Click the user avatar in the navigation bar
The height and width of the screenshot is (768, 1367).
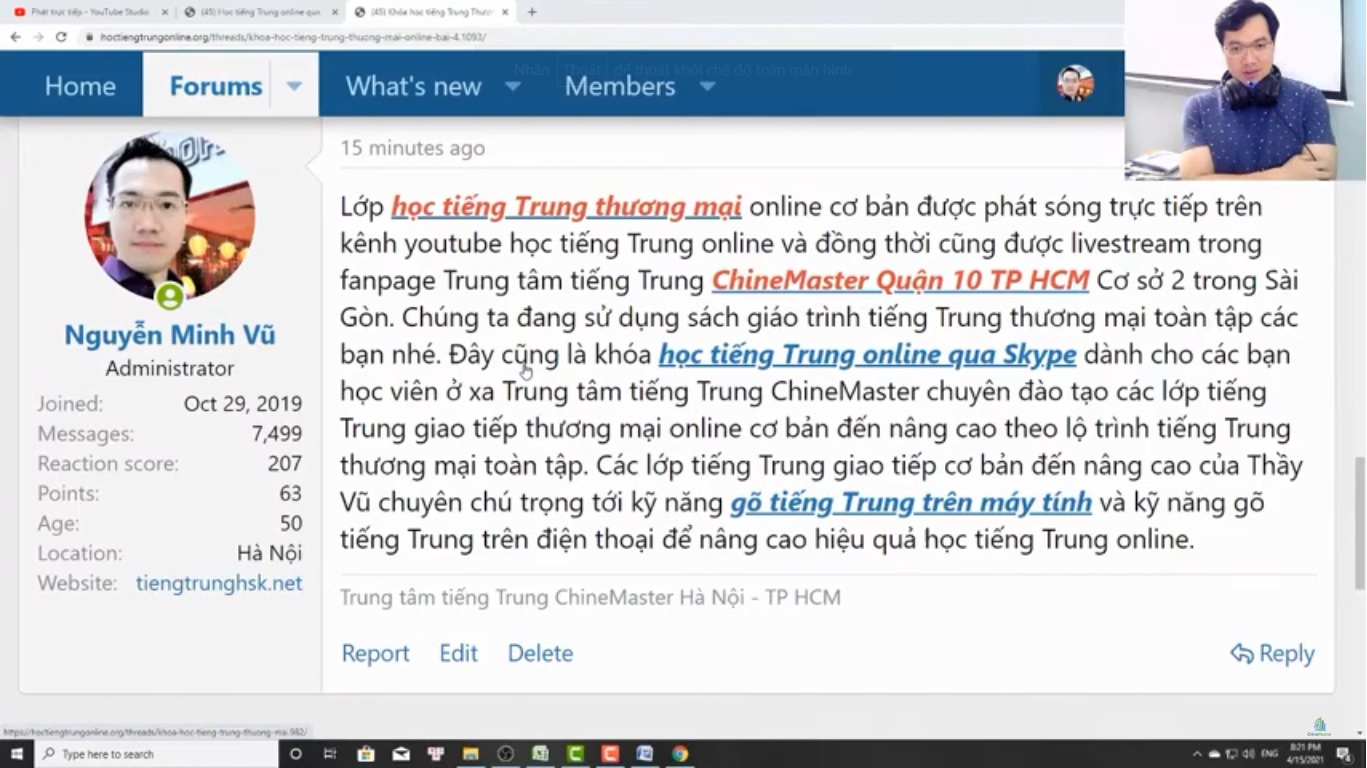click(x=1075, y=84)
